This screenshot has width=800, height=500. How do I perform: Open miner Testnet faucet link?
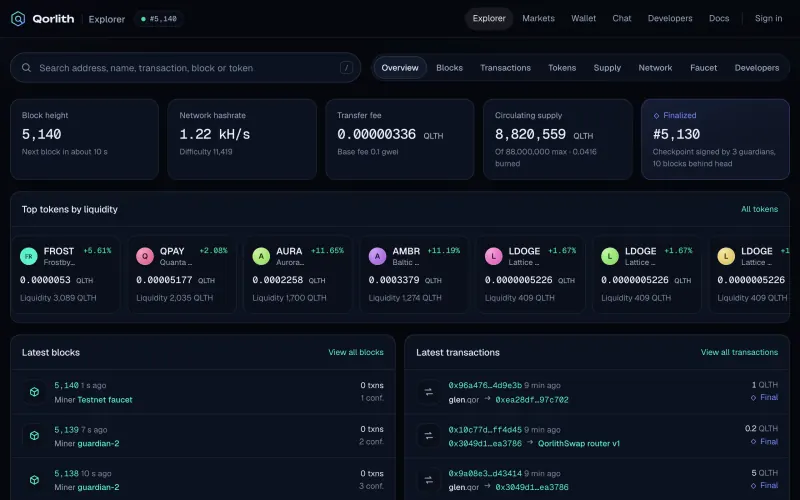(105, 400)
